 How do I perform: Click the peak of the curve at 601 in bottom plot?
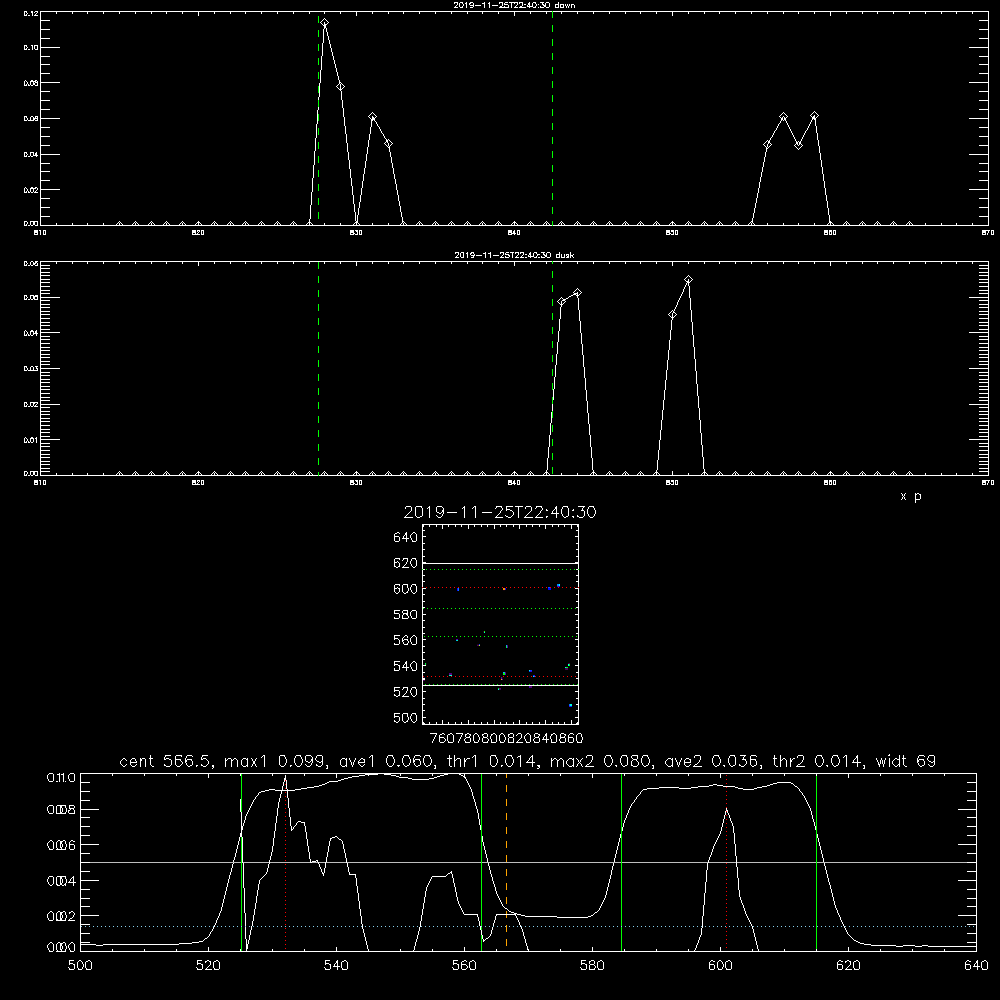(x=726, y=809)
